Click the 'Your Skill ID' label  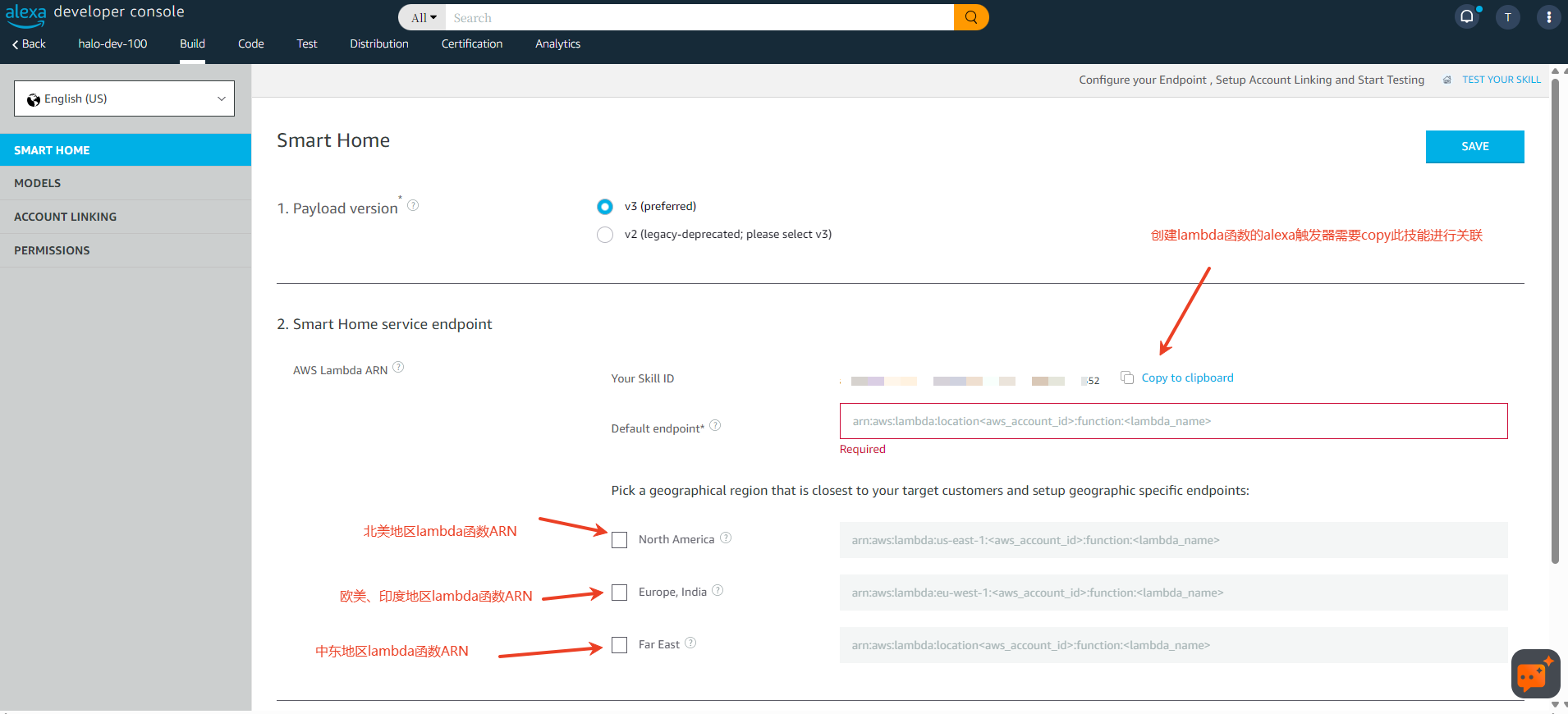(643, 378)
